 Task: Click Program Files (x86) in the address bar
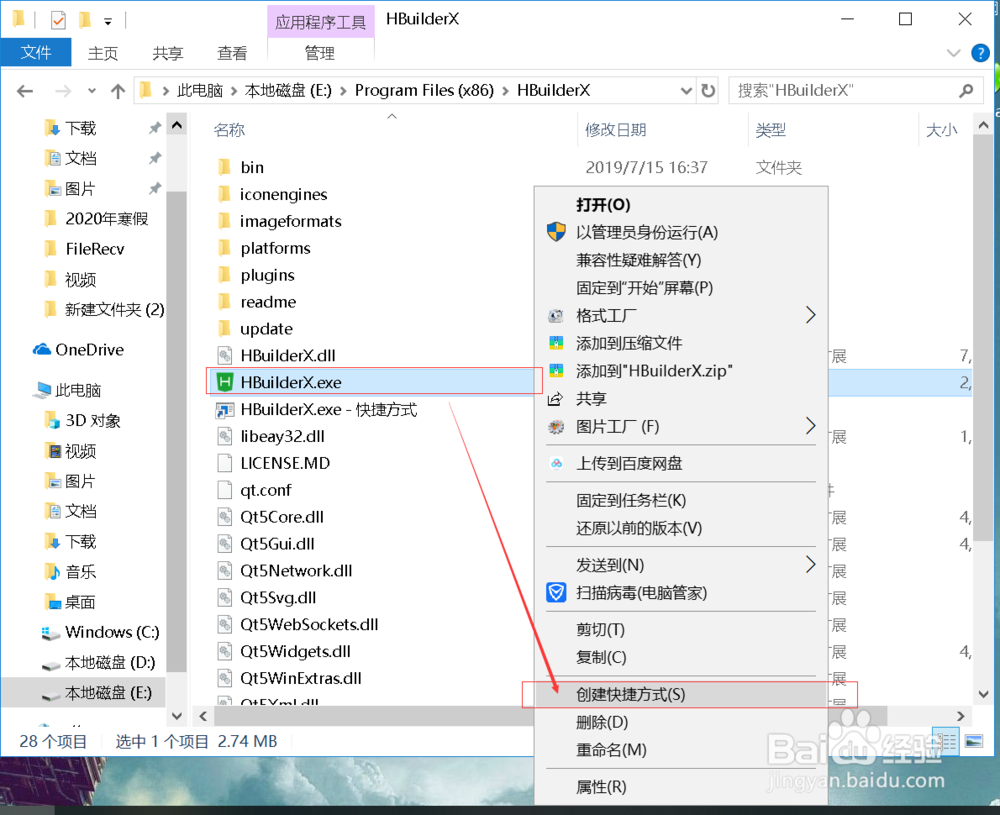point(424,90)
